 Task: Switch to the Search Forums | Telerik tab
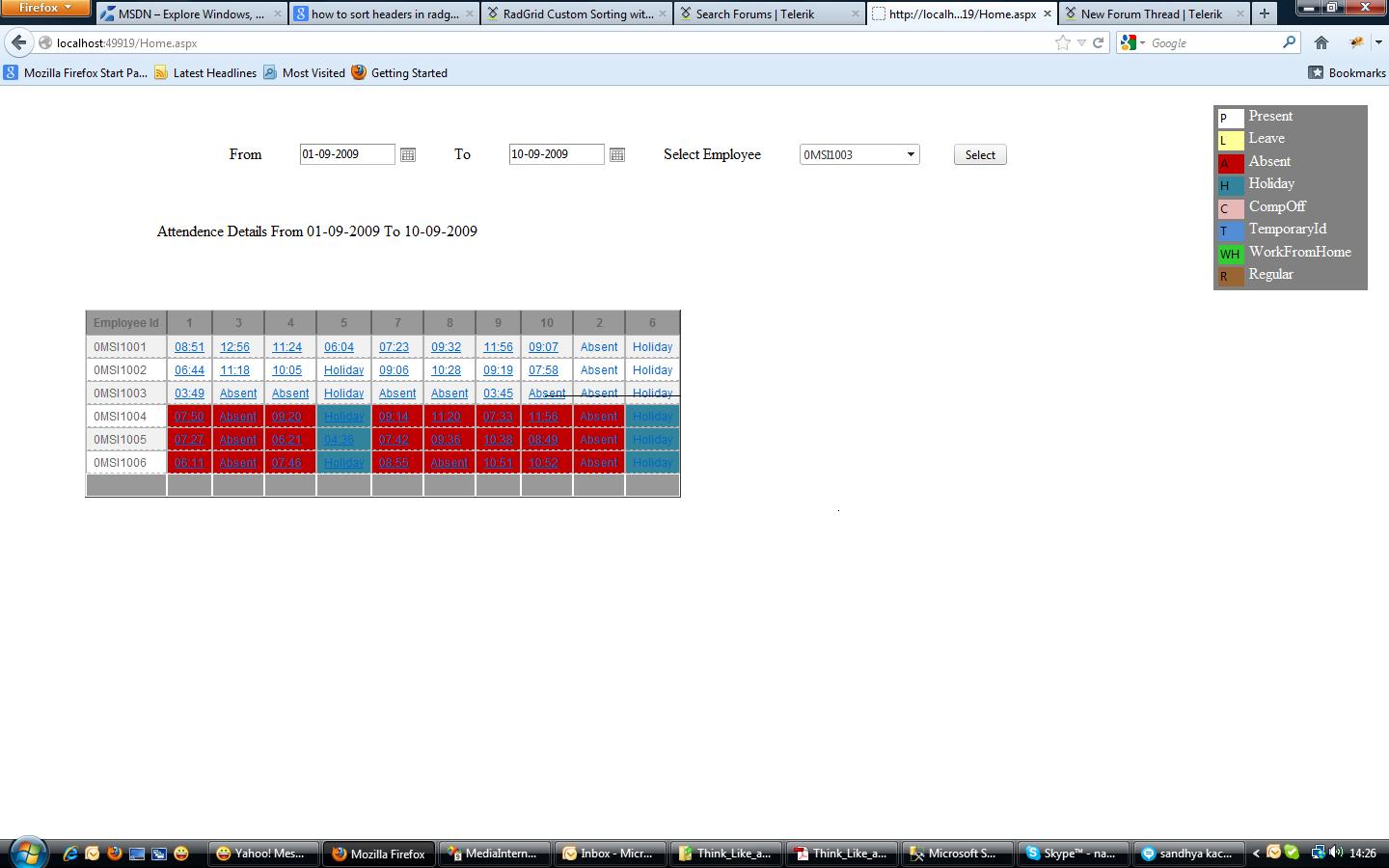pos(769,14)
